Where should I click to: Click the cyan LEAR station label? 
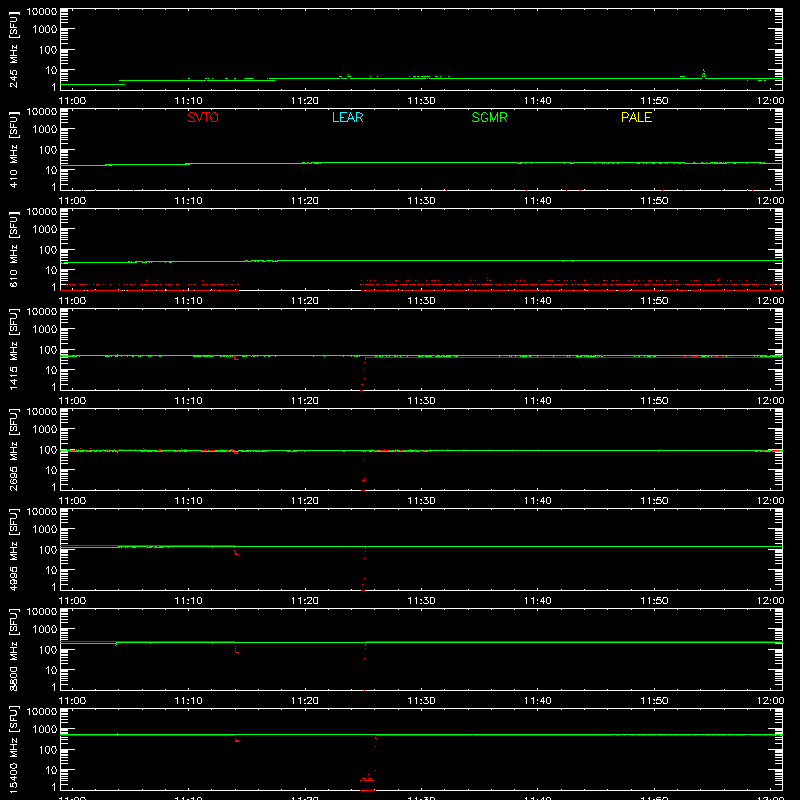(x=347, y=117)
